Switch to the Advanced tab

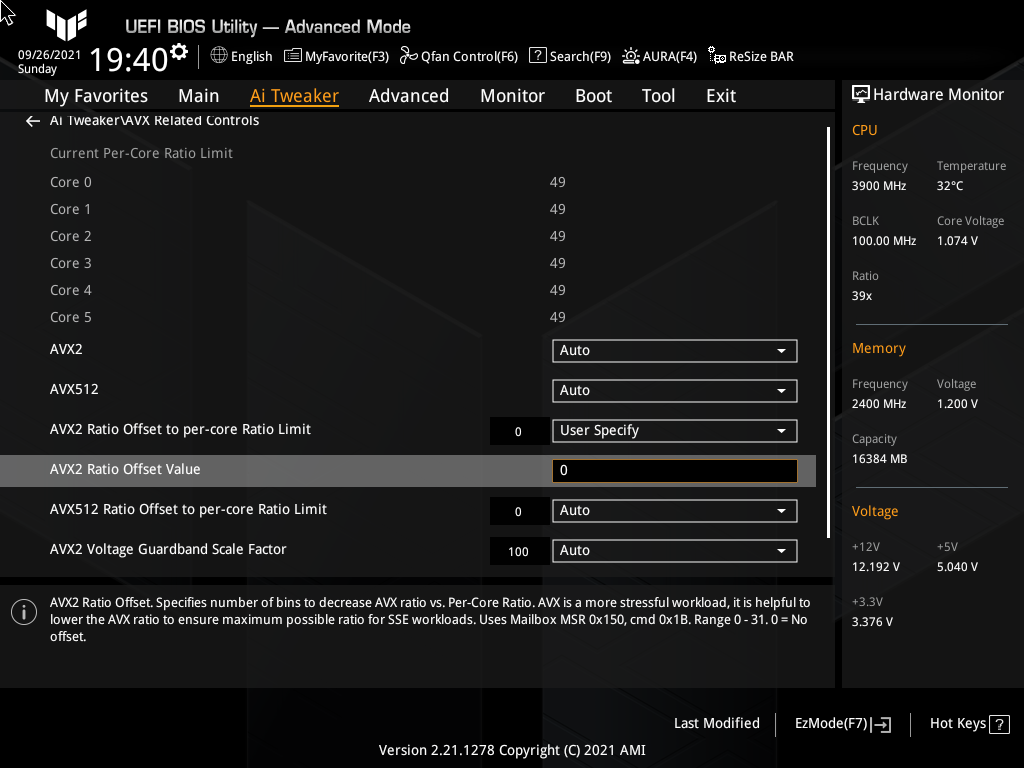409,95
